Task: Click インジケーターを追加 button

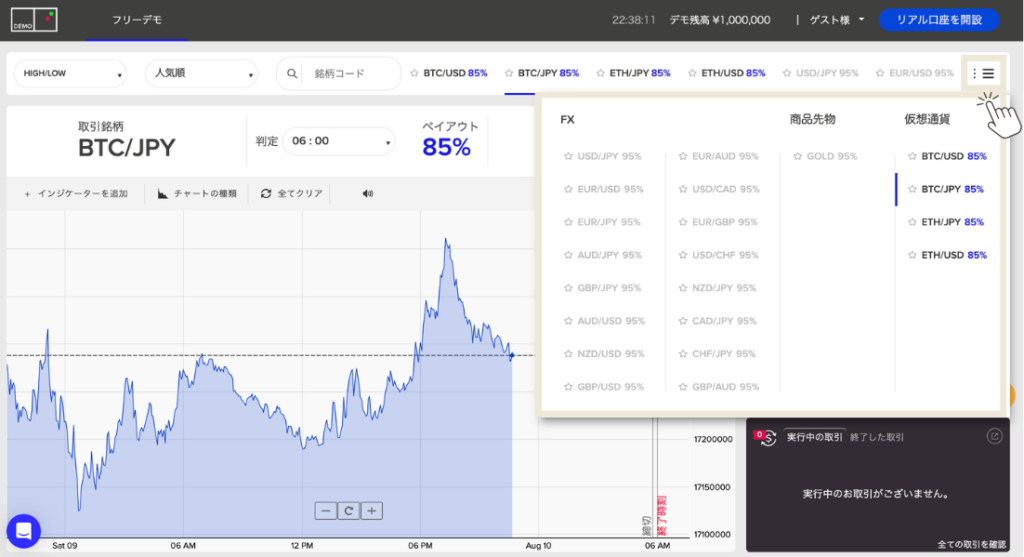Action: [x=76, y=193]
